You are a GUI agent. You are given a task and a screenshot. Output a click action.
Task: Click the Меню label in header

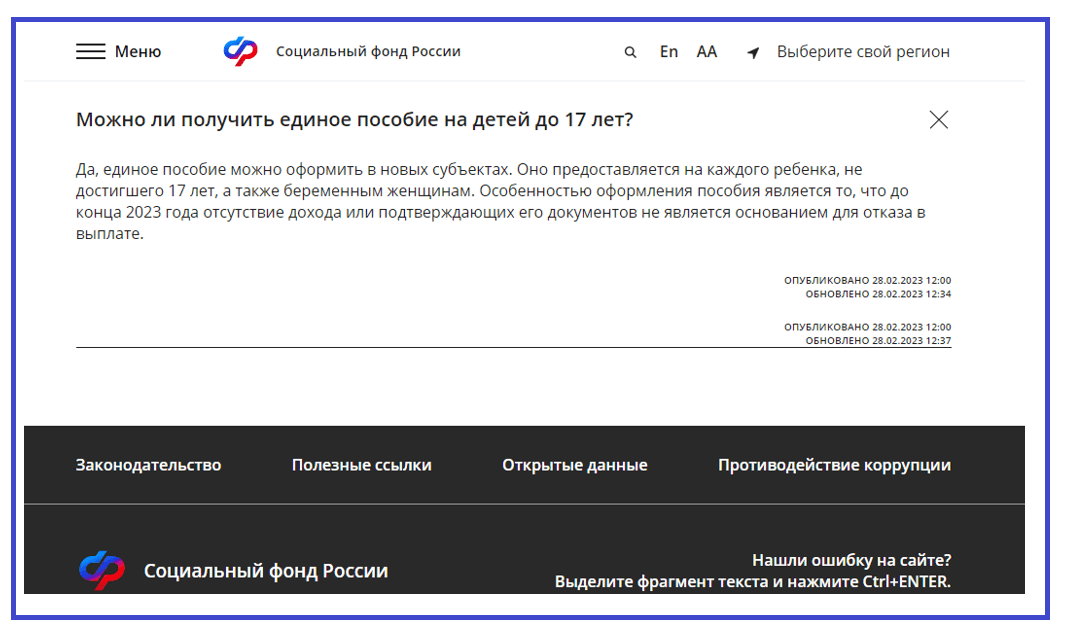[138, 52]
